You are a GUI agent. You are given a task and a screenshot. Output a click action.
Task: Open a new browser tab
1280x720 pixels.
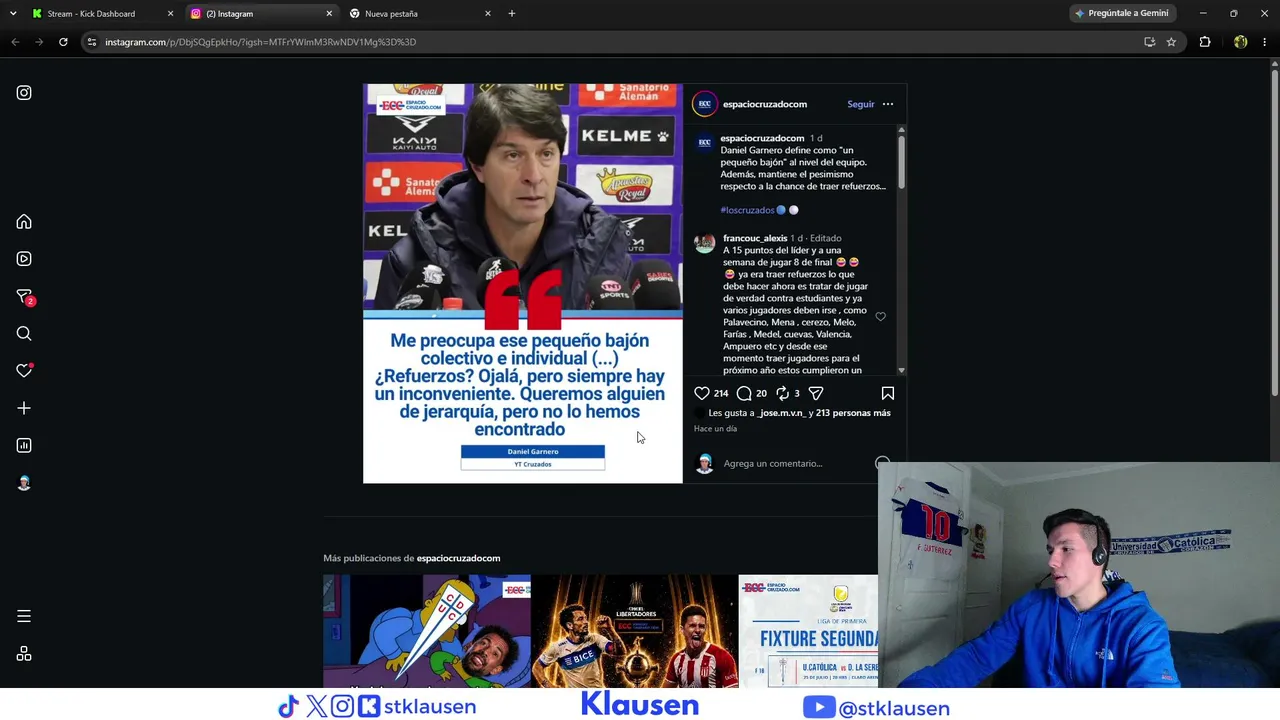(x=512, y=14)
